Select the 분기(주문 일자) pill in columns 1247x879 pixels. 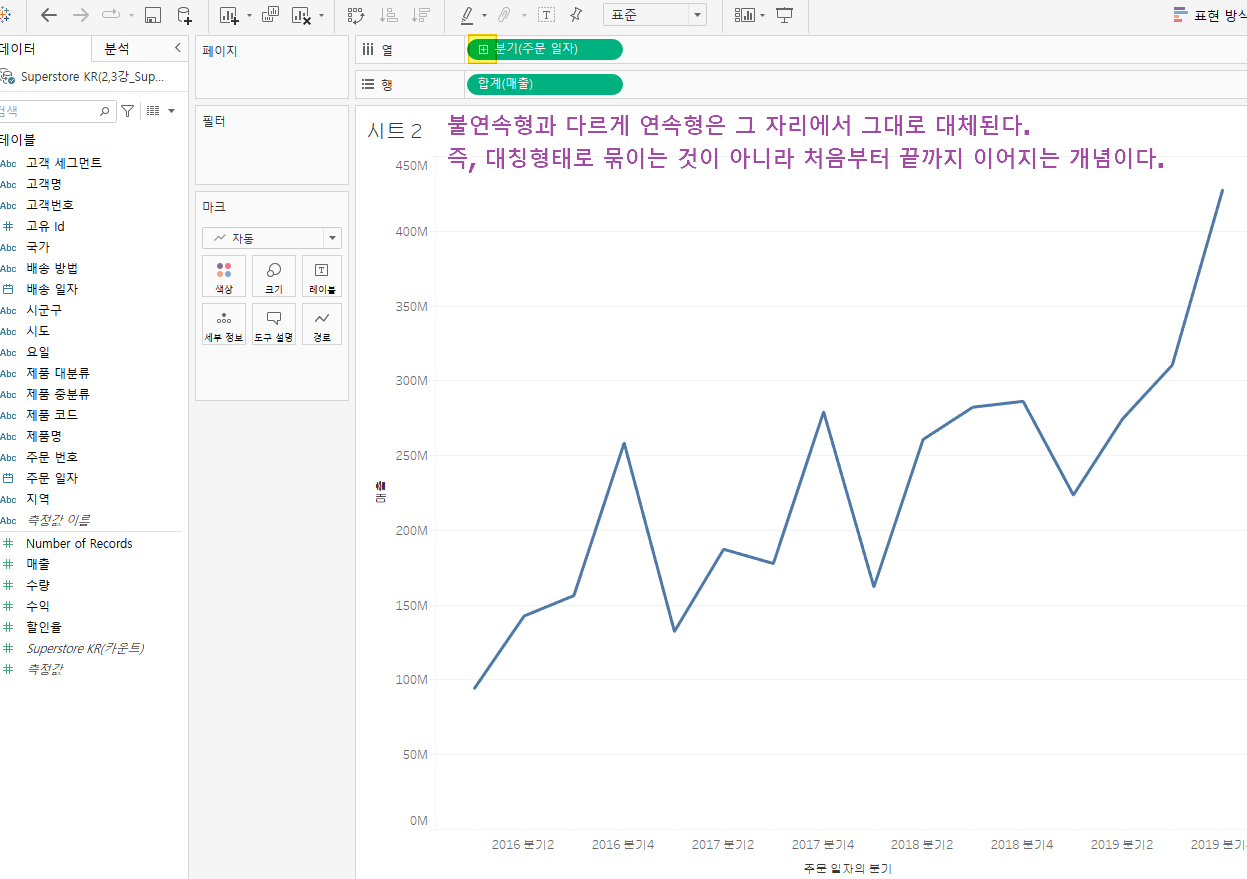tap(545, 49)
